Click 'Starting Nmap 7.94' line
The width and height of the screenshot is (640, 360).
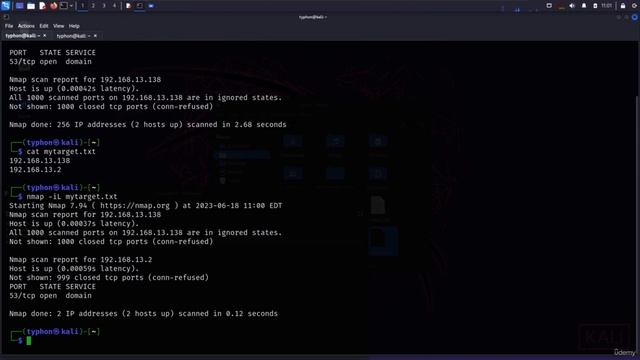point(146,205)
